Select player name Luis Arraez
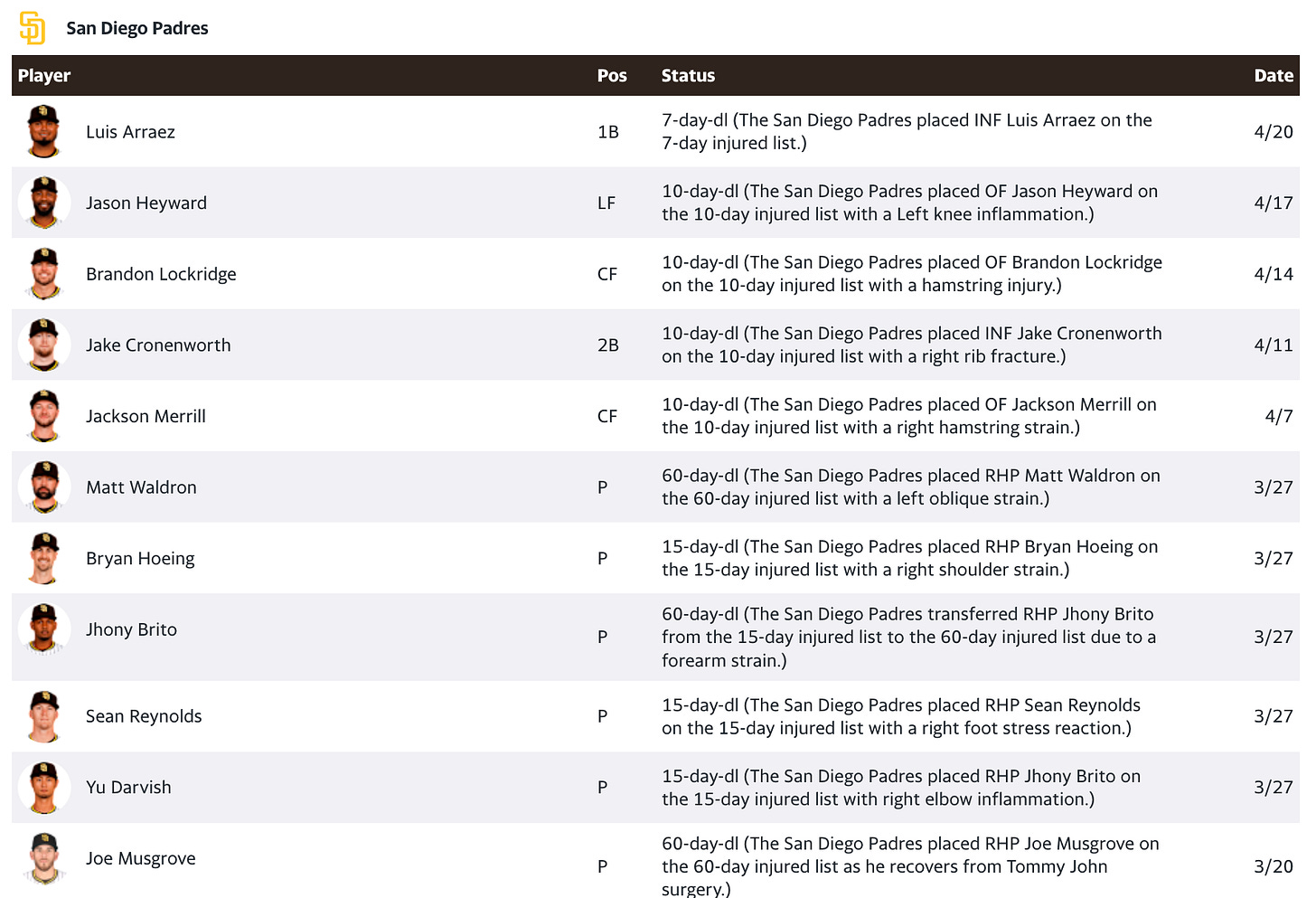The height and width of the screenshot is (898, 1316). point(130,132)
